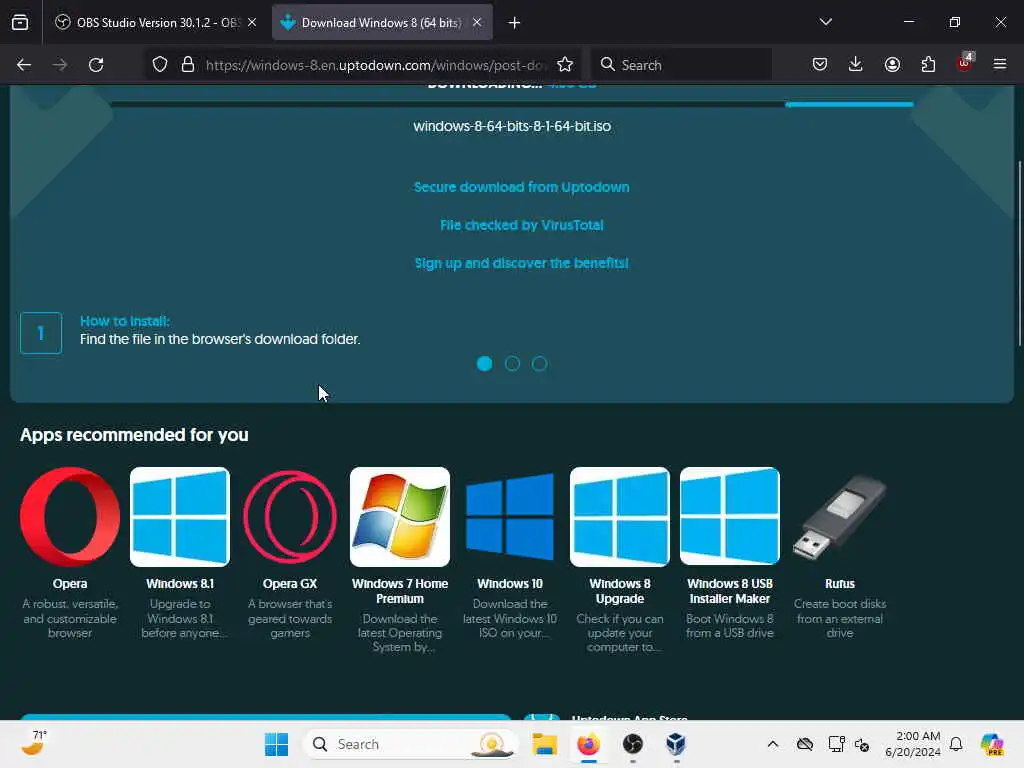1024x768 pixels.
Task: Open the Extensions puzzle icon
Action: pos(928,64)
